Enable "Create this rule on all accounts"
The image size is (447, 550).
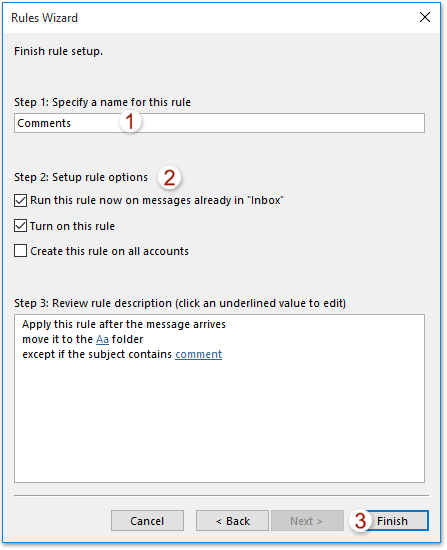click(x=20, y=251)
